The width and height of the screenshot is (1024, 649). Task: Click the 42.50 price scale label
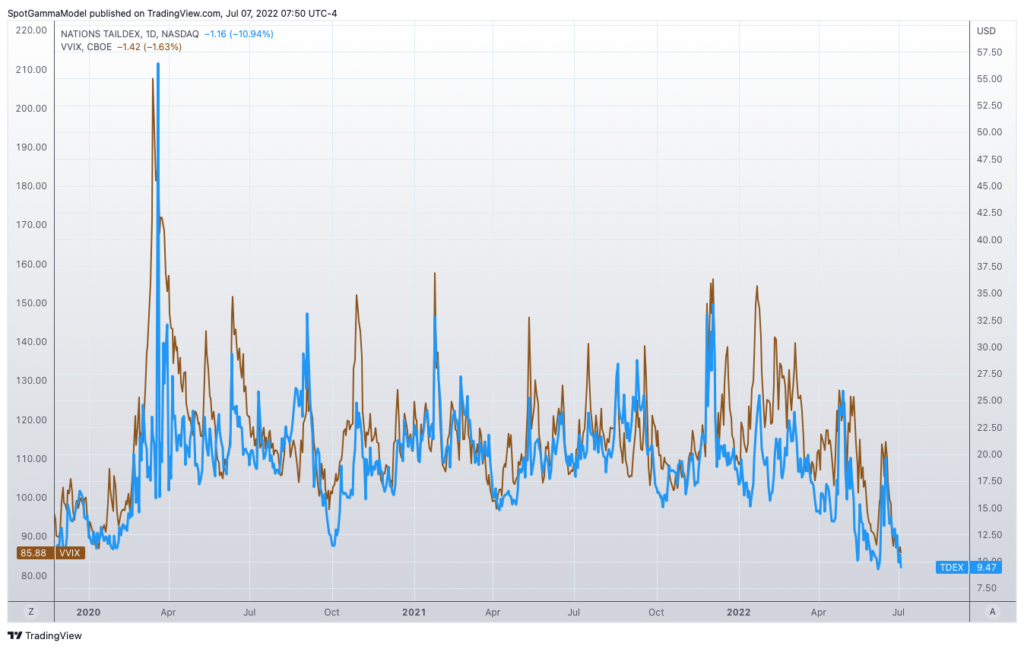[x=989, y=213]
